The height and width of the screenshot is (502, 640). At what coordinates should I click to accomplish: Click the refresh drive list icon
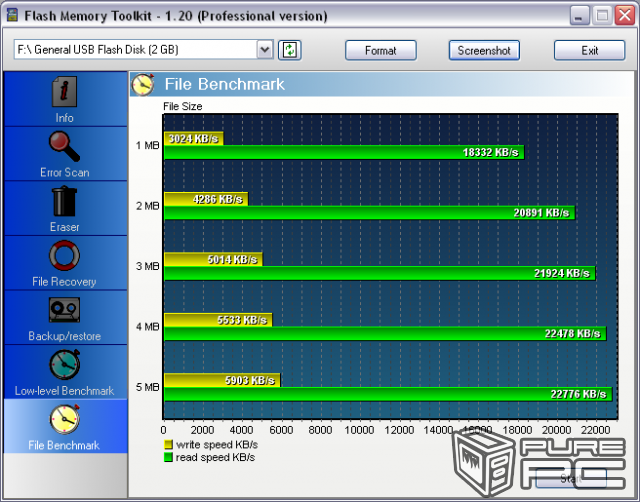(290, 50)
